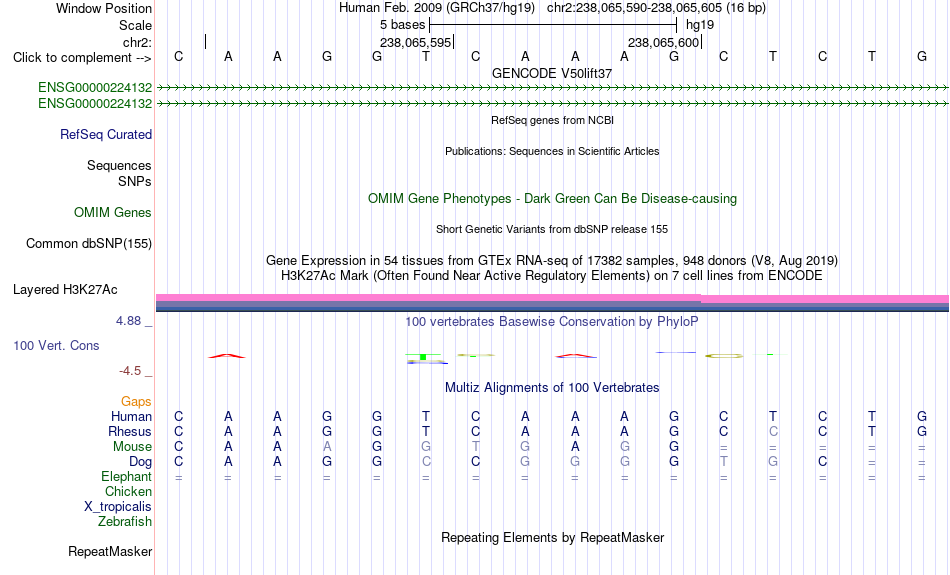The image size is (950, 575).
Task: Click the H3K27Ac Mark ENCODE track title
Action: 552,276
